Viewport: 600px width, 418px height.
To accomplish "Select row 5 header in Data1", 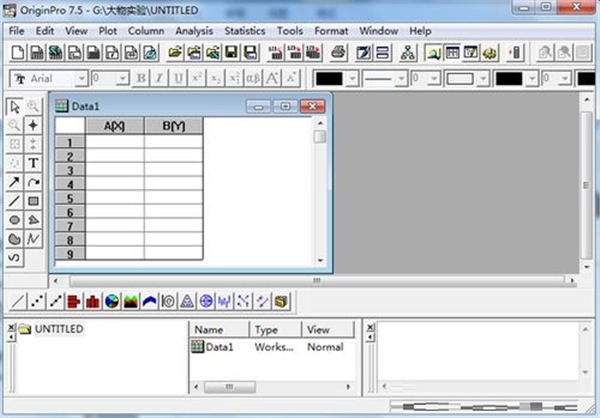I will (70, 199).
